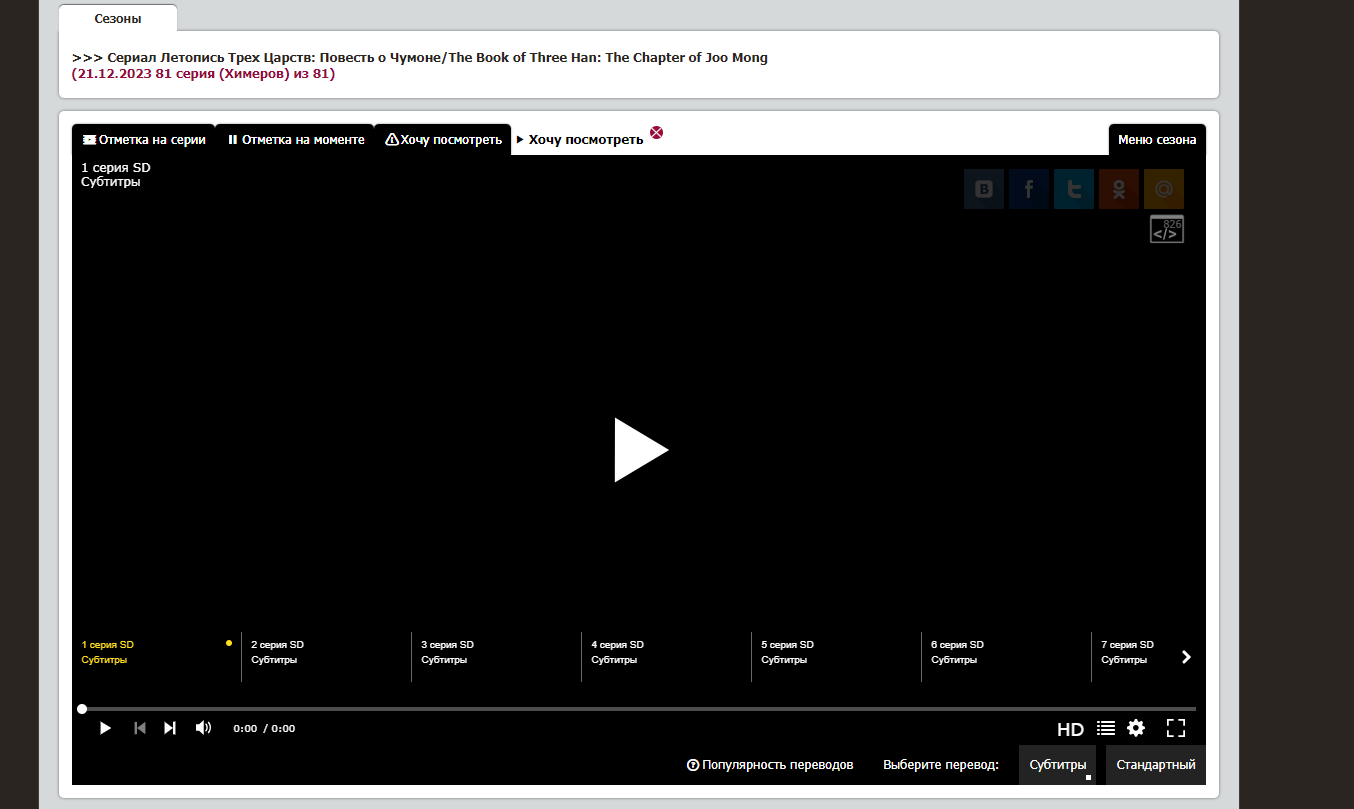
Task: Click the large center play button
Action: pyautogui.click(x=640, y=450)
